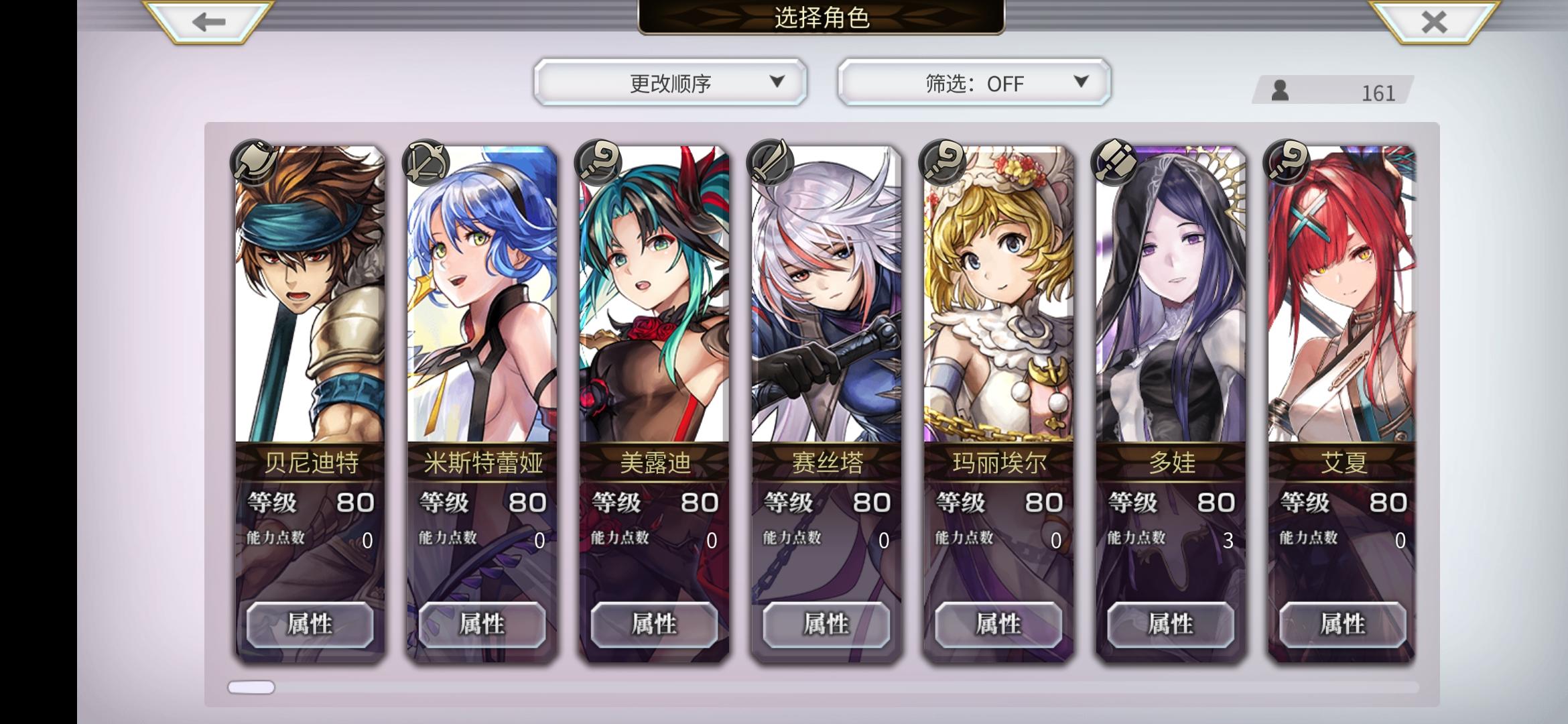Screen dimensions: 1568x724
Task: Open 属性 for 多娃
Action: pyautogui.click(x=1171, y=624)
